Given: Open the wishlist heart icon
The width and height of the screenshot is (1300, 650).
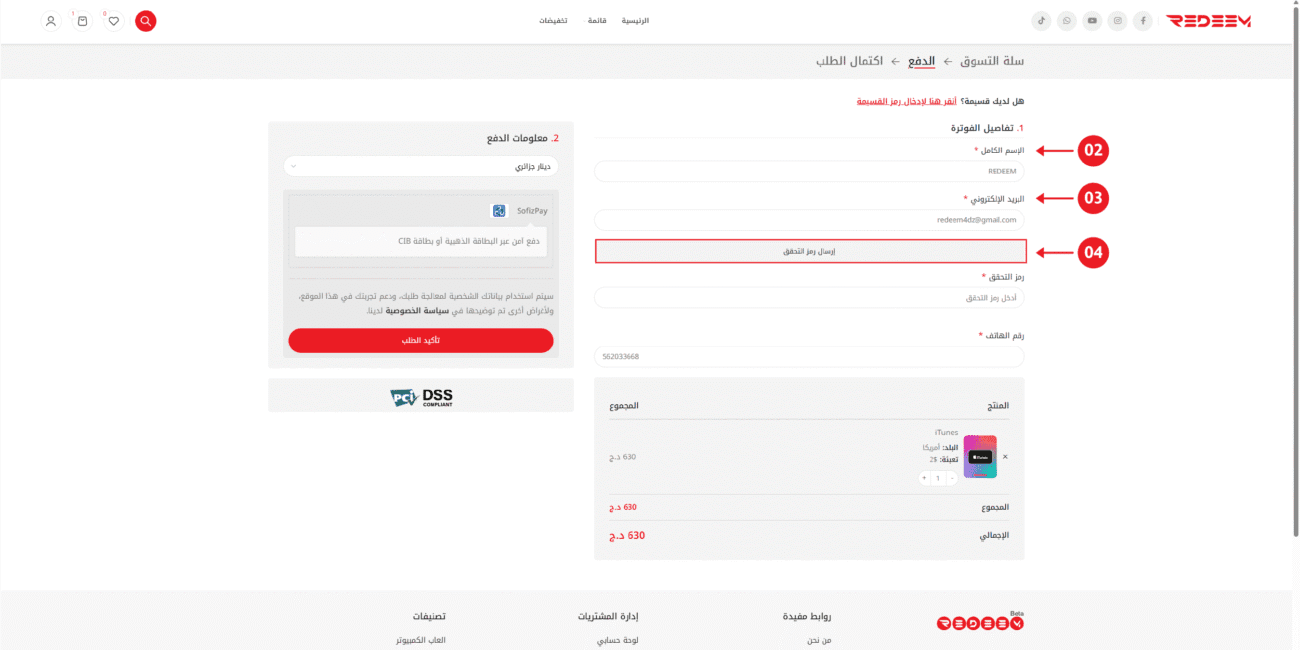Looking at the screenshot, I should click(114, 20).
